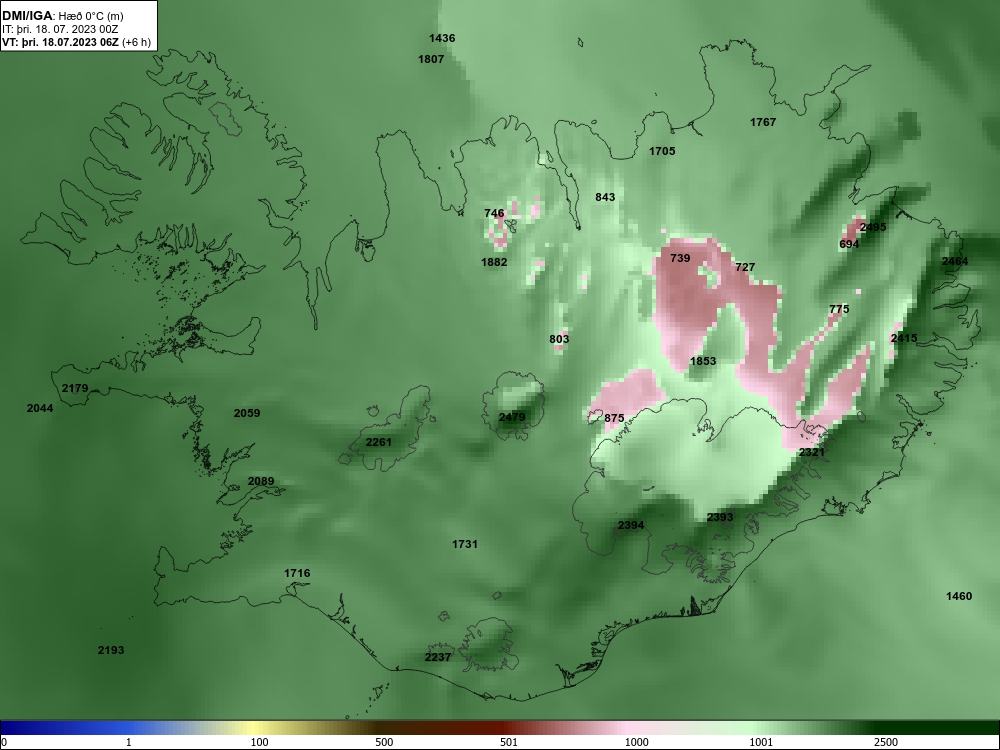Select the 2089 height value
This screenshot has height=750, width=1000.
tap(261, 482)
